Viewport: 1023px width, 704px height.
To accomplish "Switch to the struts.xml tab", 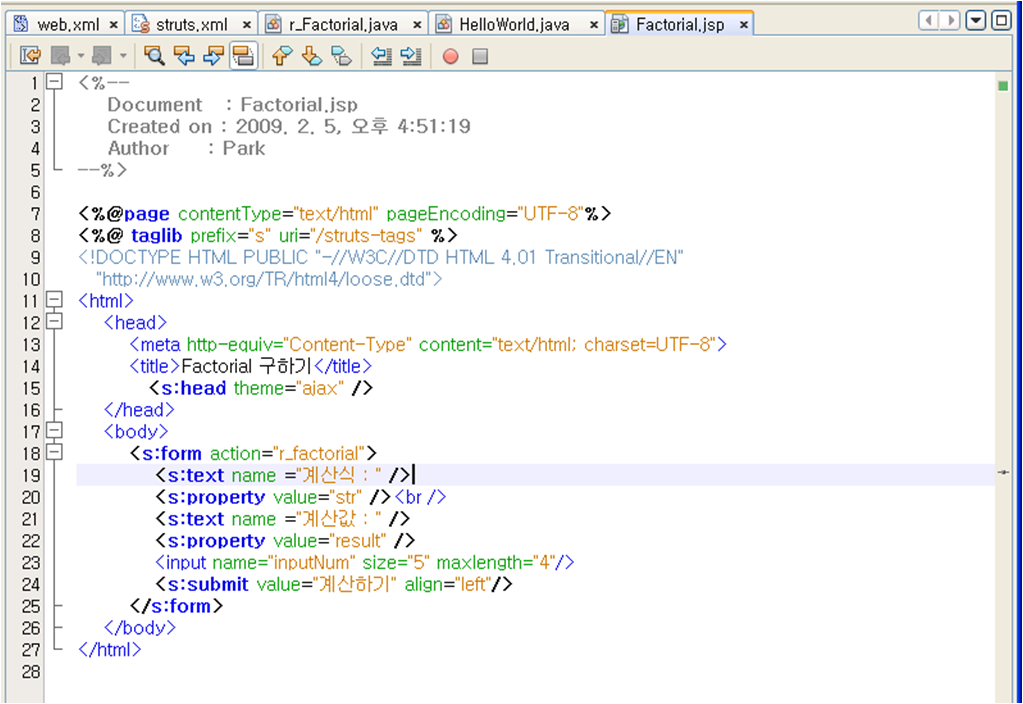I will 191,25.
